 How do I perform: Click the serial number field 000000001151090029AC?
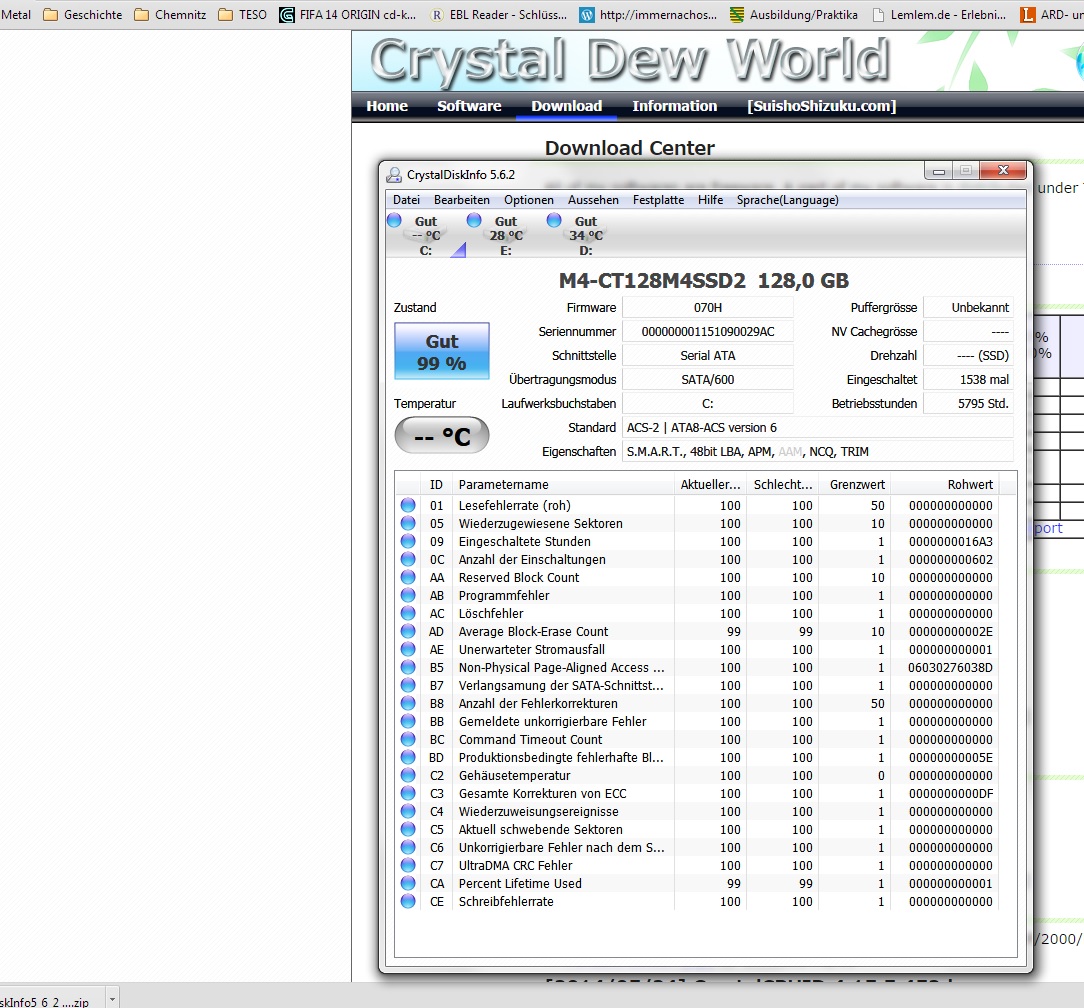coord(708,332)
